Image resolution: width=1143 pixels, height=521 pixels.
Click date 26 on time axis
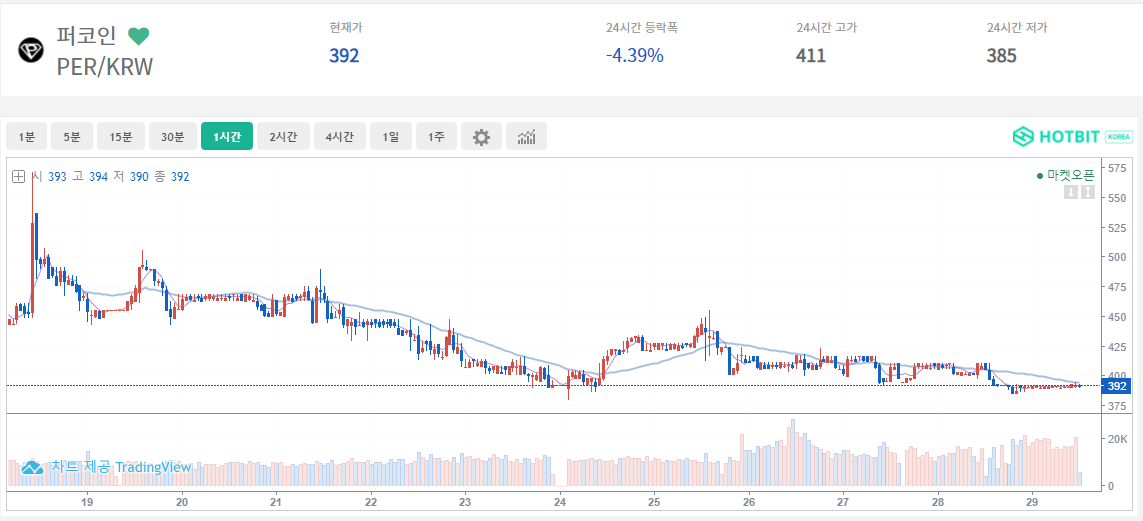(748, 502)
